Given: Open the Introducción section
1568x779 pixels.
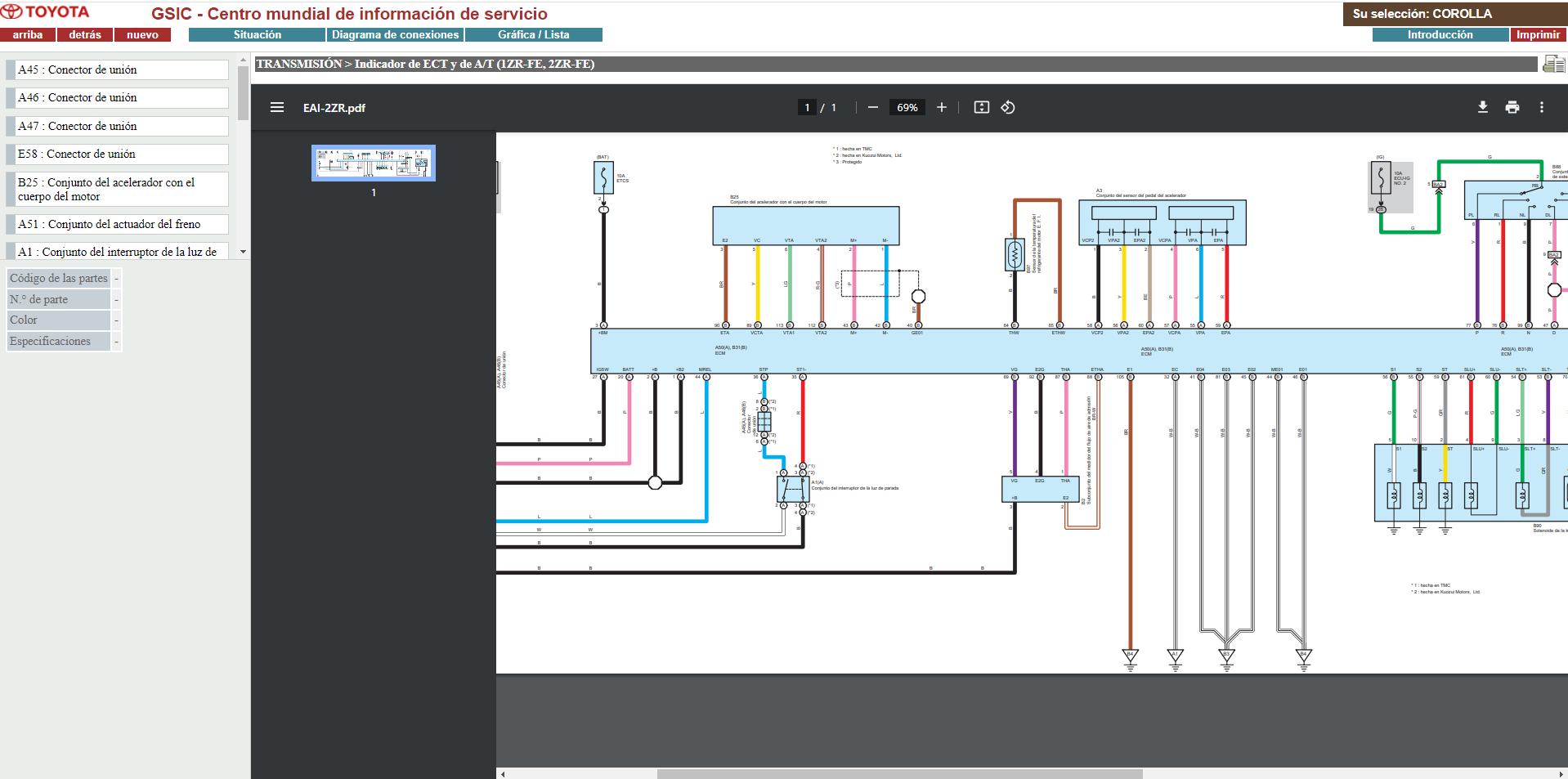Looking at the screenshot, I should [1440, 34].
